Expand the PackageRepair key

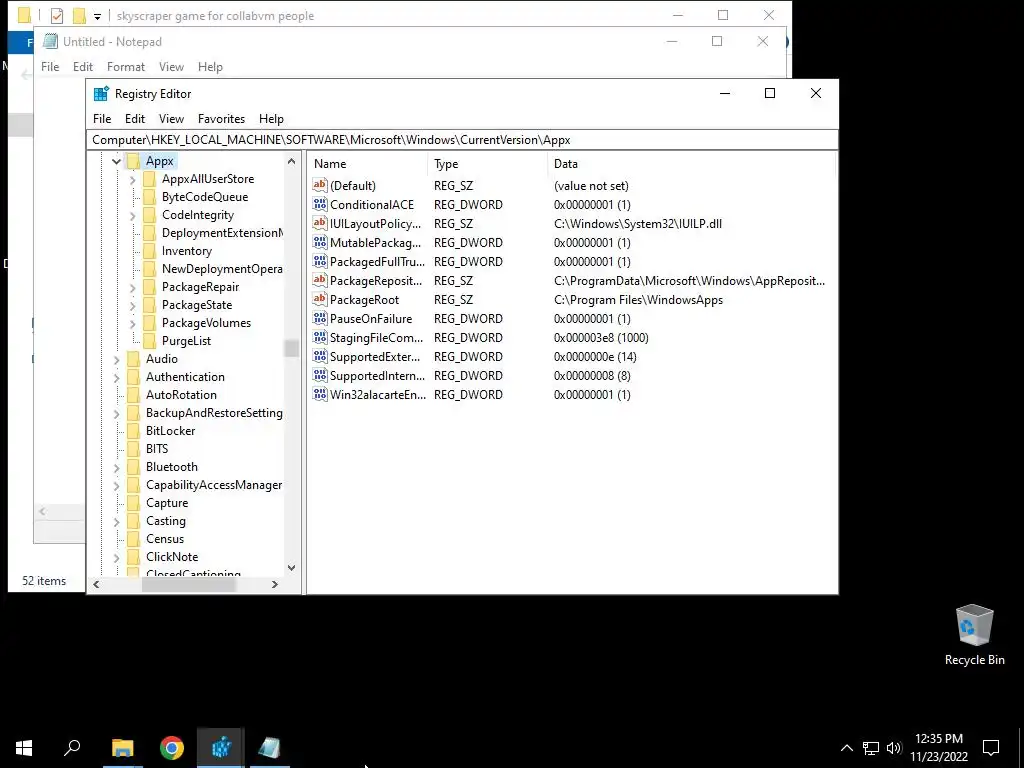(133, 287)
